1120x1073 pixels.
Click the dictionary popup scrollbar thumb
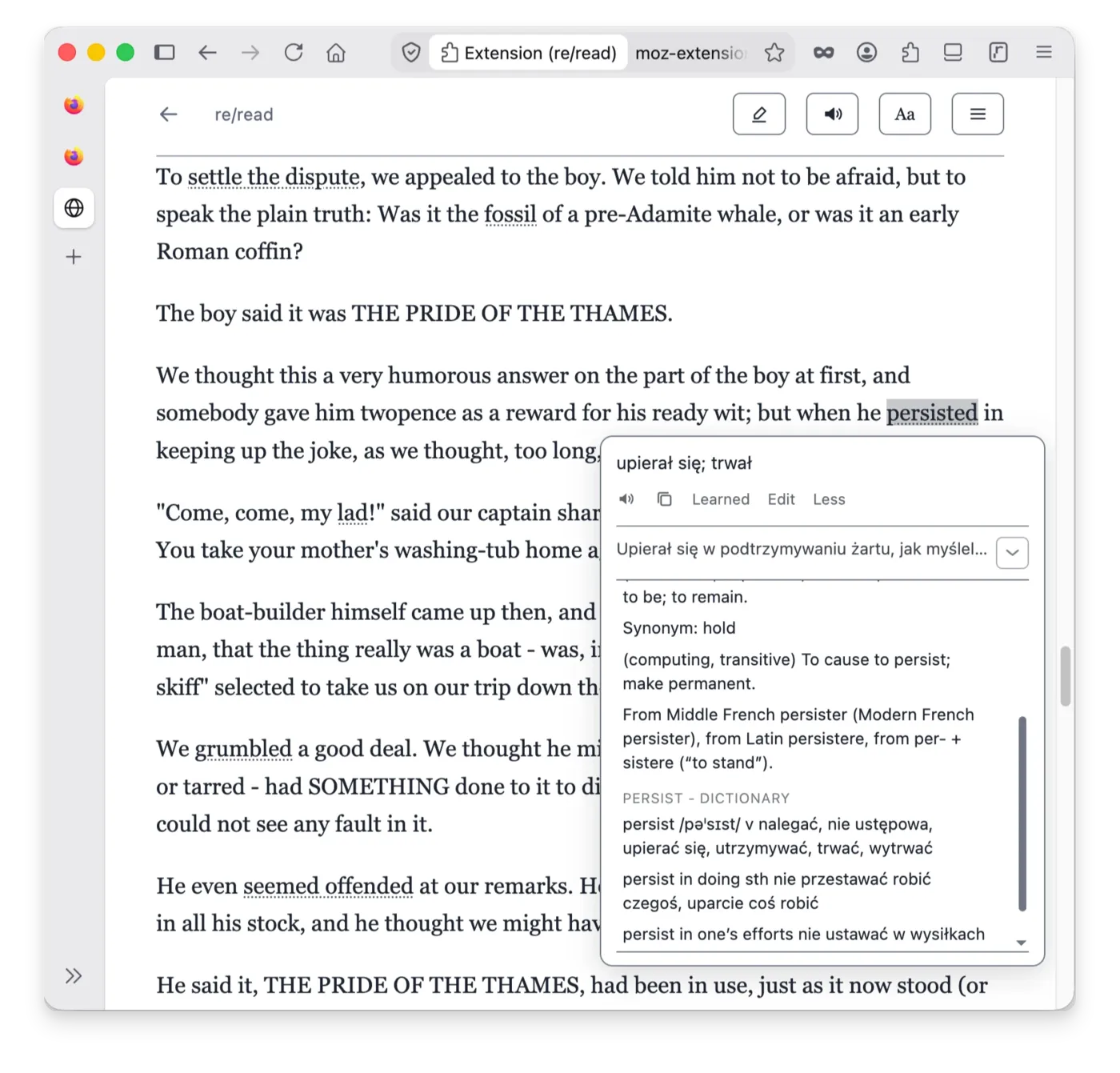coord(1022,814)
